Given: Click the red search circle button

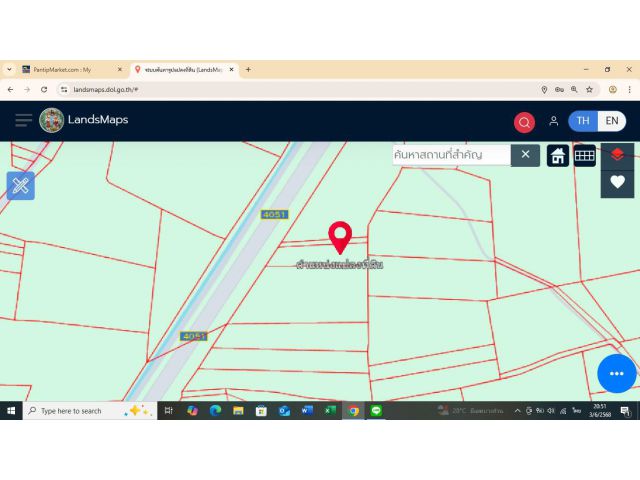Looking at the screenshot, I should tap(524, 122).
